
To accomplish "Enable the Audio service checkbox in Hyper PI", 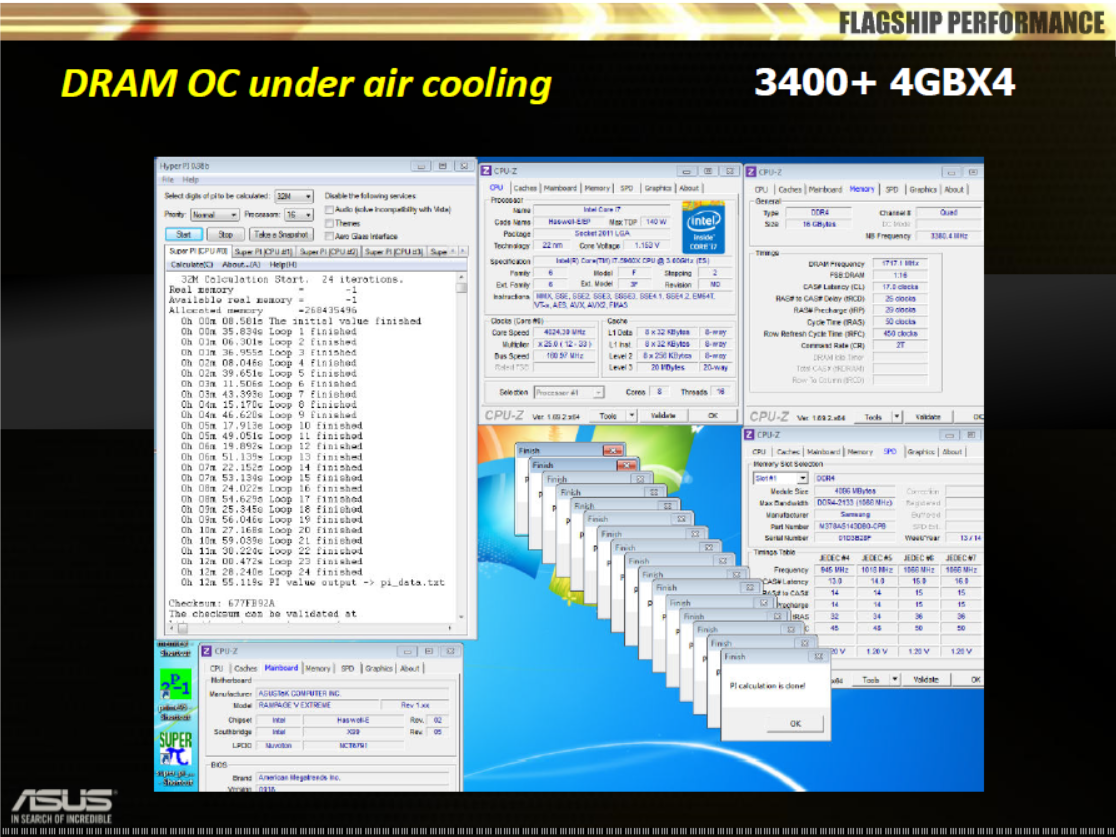I will (329, 209).
